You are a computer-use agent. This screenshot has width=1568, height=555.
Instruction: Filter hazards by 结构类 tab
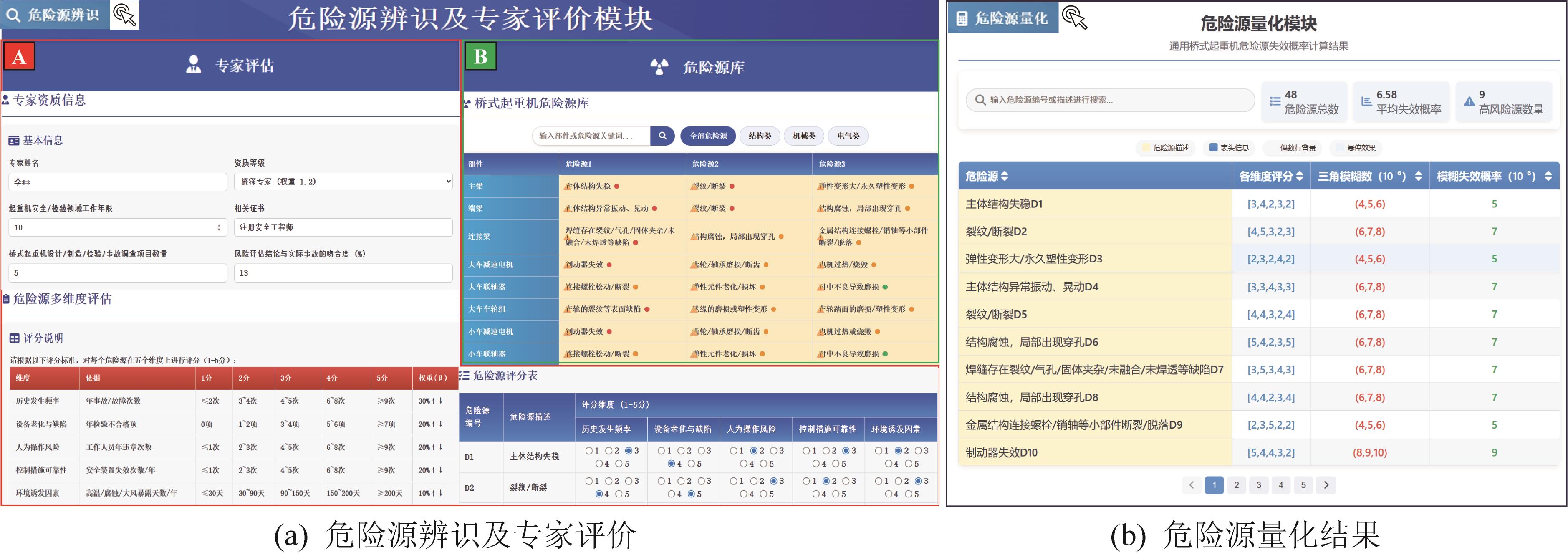760,136
